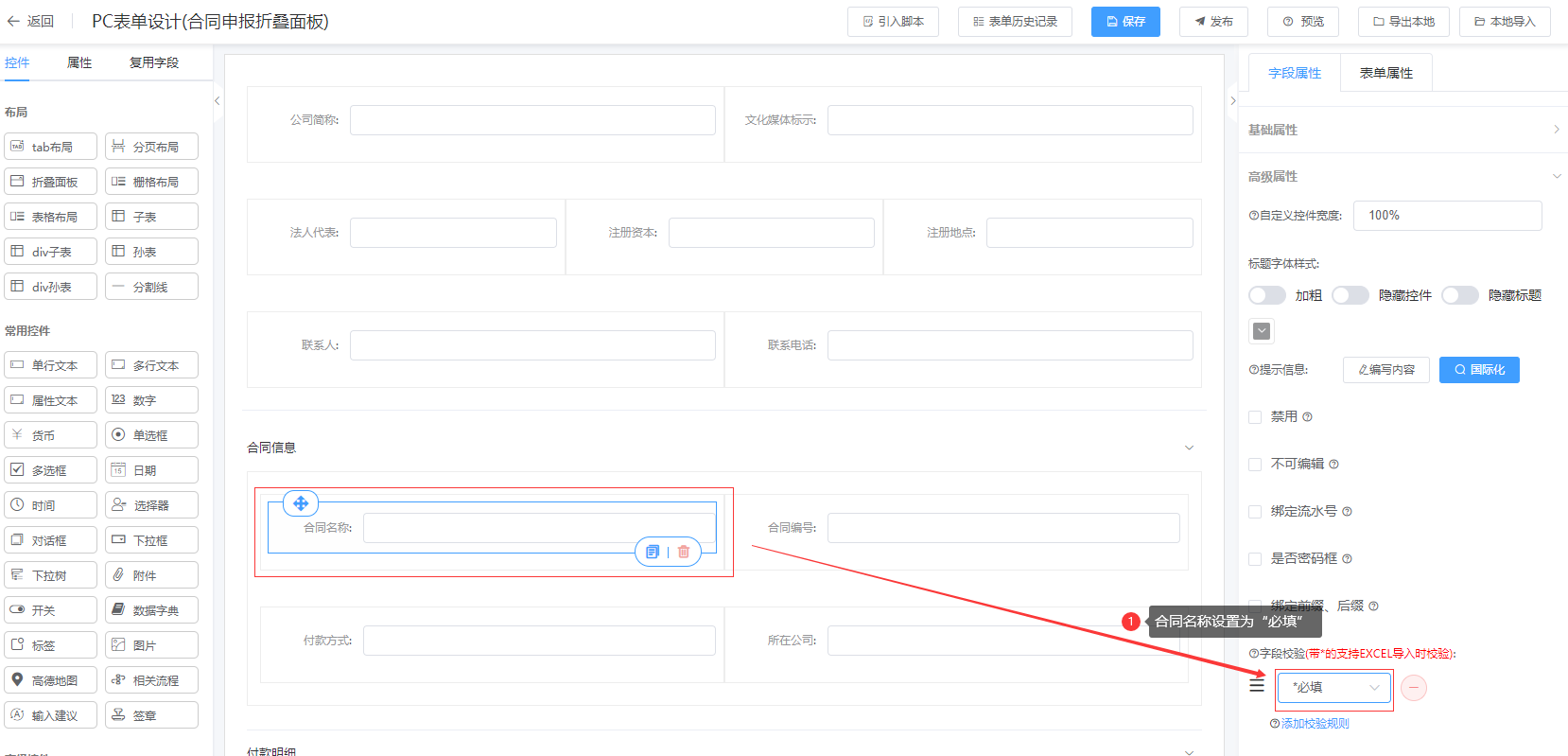Check the 是否密码框 option
This screenshot has width=1568, height=756.
click(1255, 559)
